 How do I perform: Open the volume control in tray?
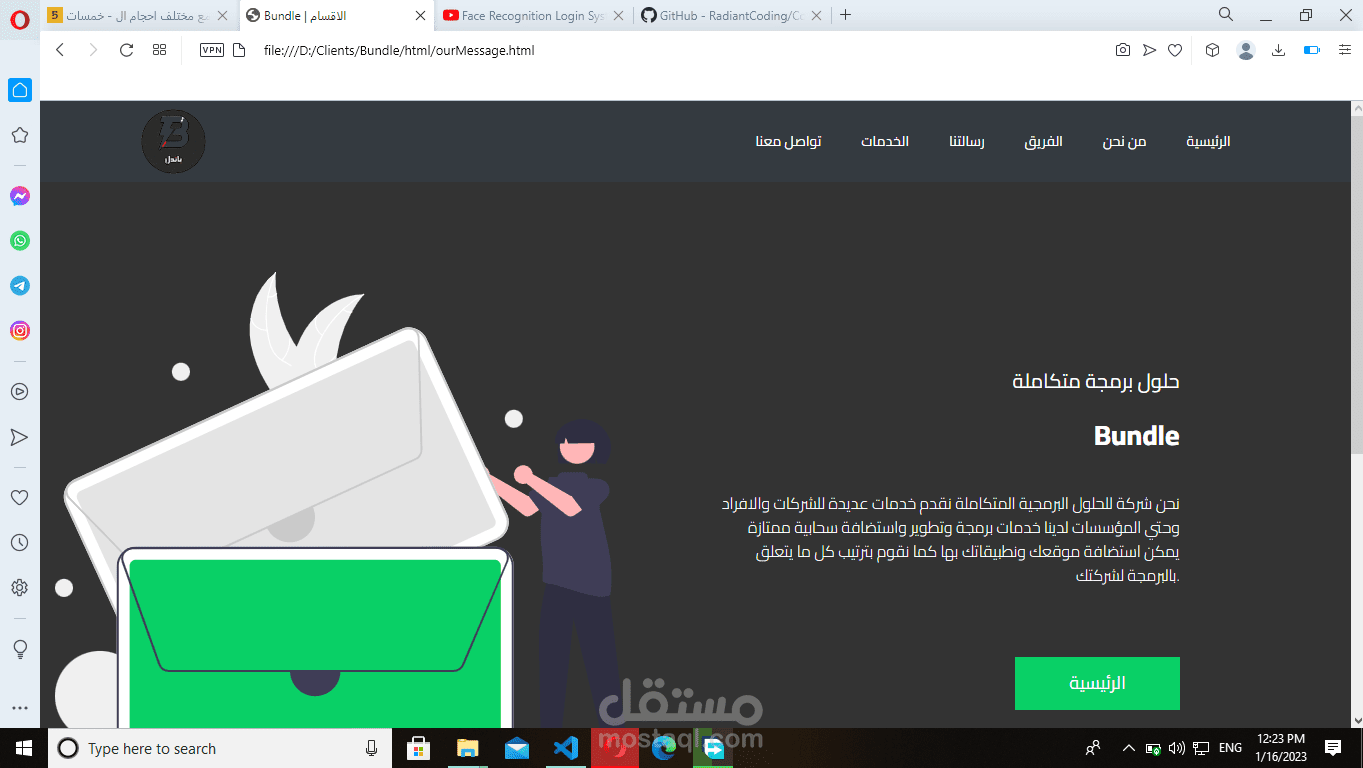(x=1176, y=748)
